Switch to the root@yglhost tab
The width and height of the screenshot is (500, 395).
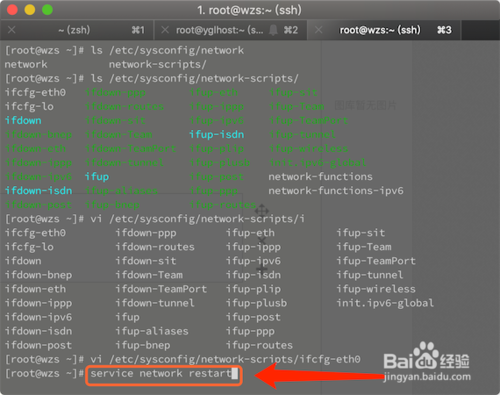(x=231, y=30)
